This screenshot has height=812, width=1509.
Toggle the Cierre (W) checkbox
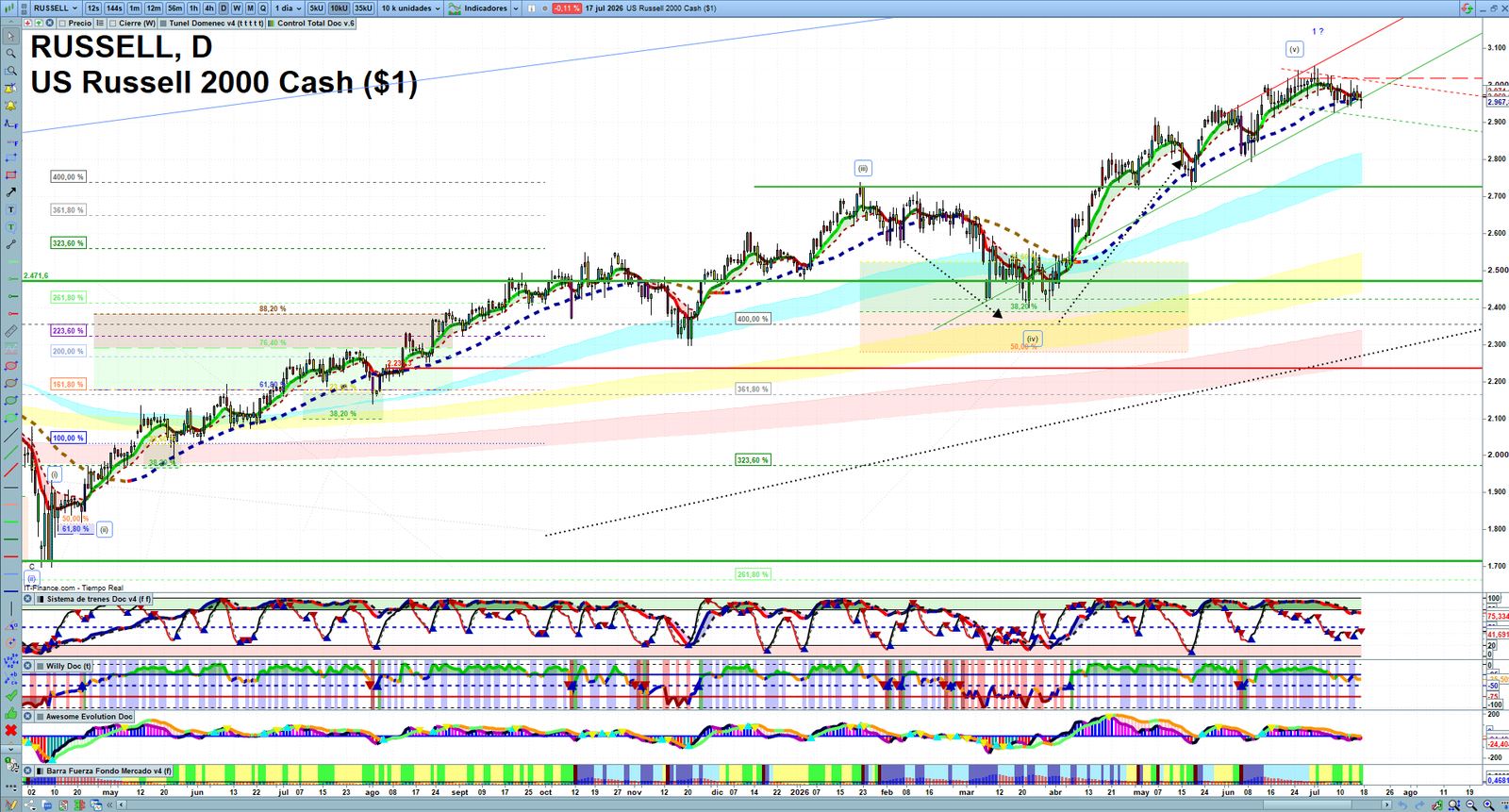coord(112,23)
